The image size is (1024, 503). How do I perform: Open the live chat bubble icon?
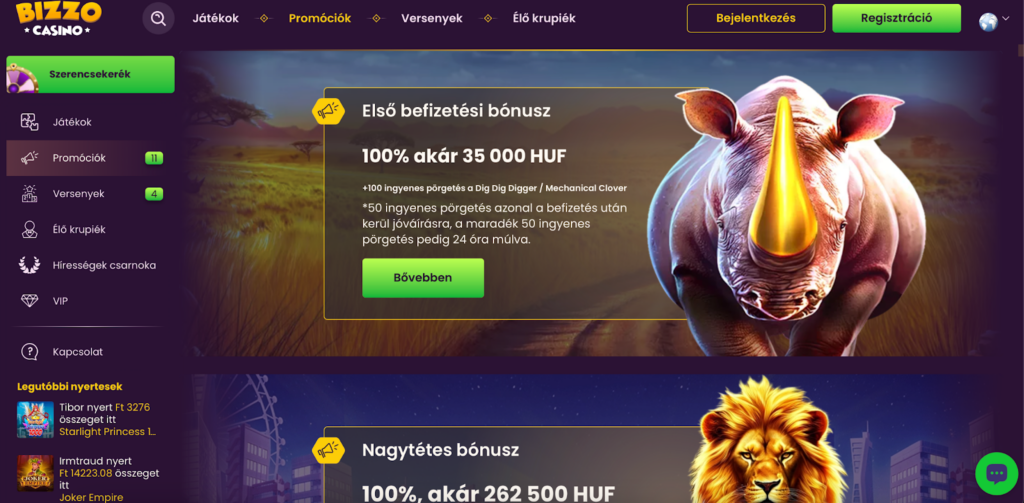pyautogui.click(x=997, y=473)
